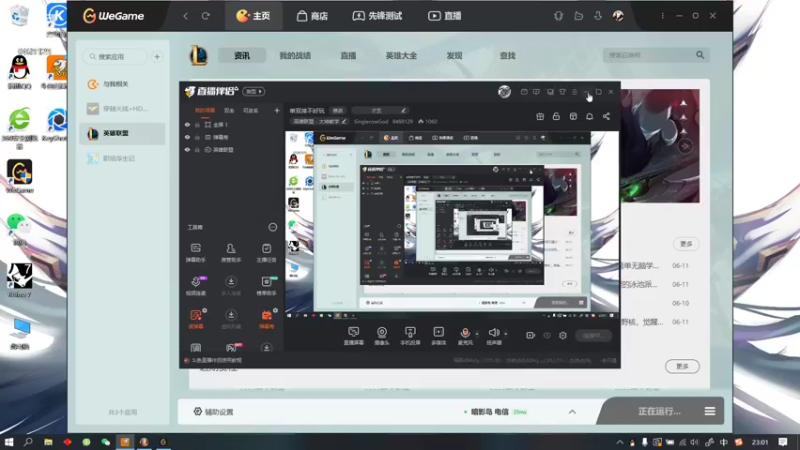The image size is (800, 450).
Task: Open 英雄大全 tab
Action: click(x=401, y=56)
